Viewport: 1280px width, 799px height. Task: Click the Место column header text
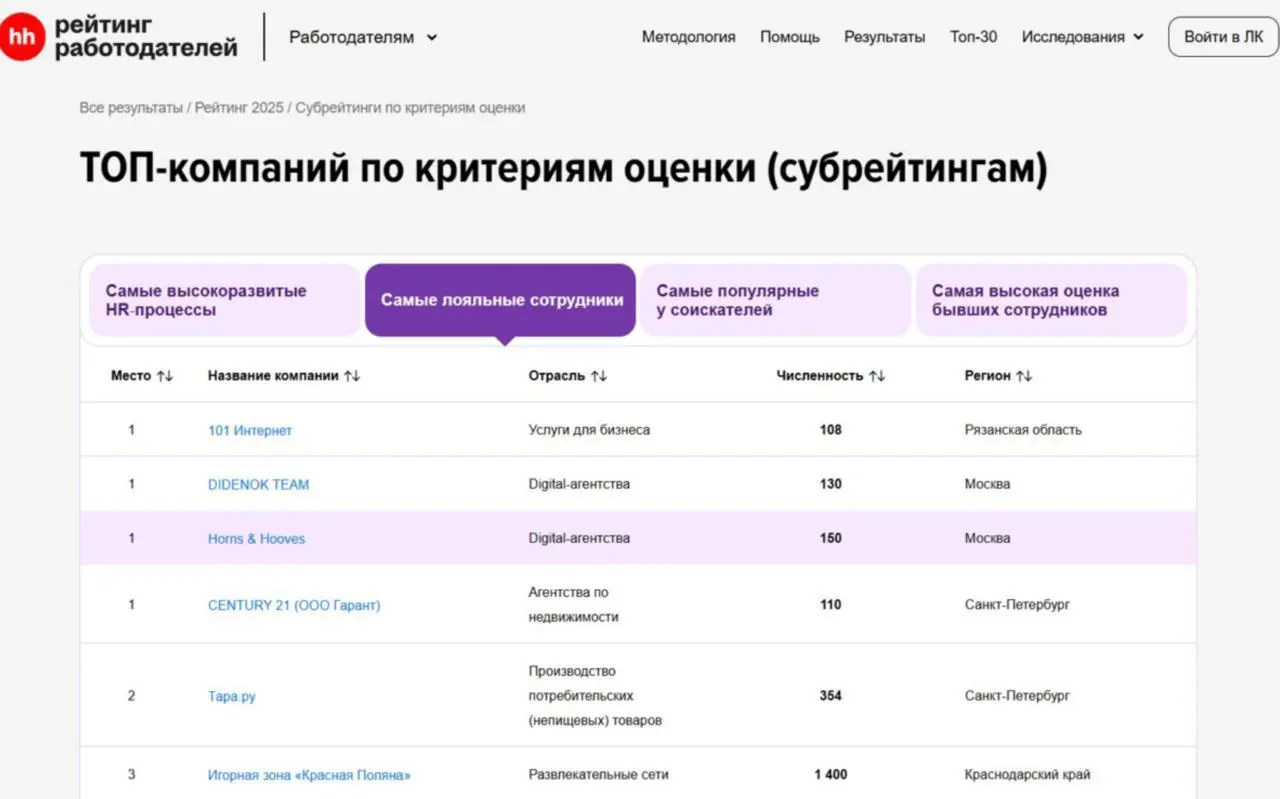(x=131, y=376)
